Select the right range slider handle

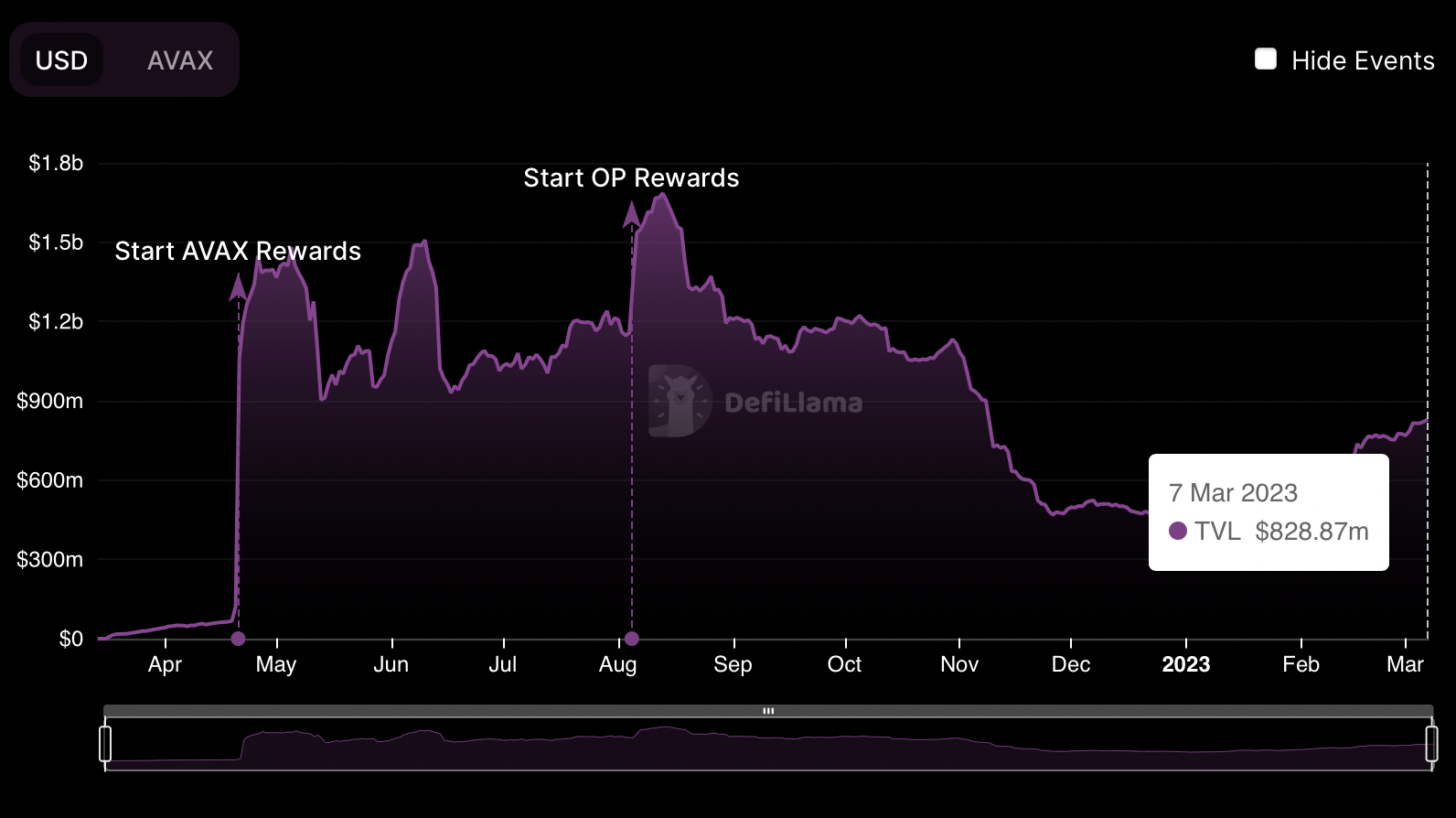tap(1431, 744)
